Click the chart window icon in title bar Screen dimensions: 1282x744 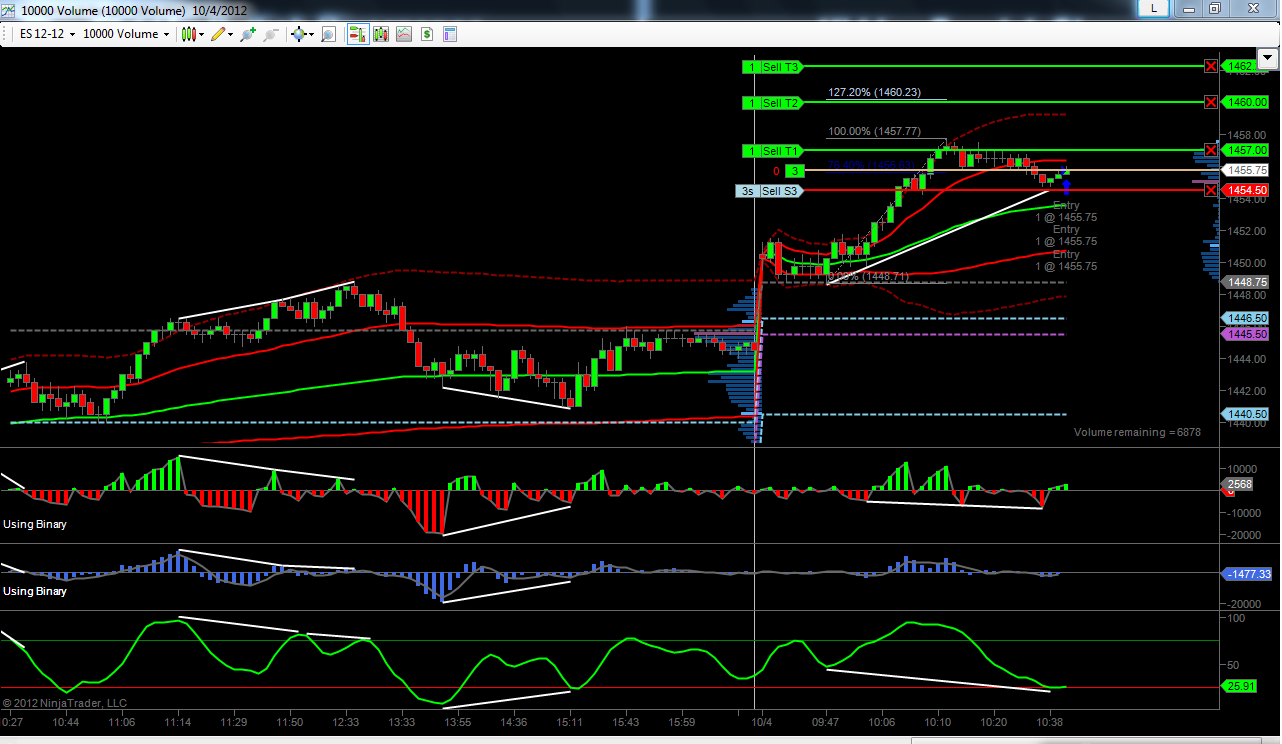pos(9,9)
